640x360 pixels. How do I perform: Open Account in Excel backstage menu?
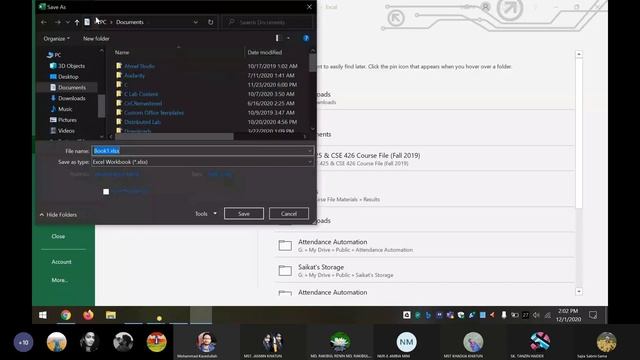pyautogui.click(x=61, y=262)
